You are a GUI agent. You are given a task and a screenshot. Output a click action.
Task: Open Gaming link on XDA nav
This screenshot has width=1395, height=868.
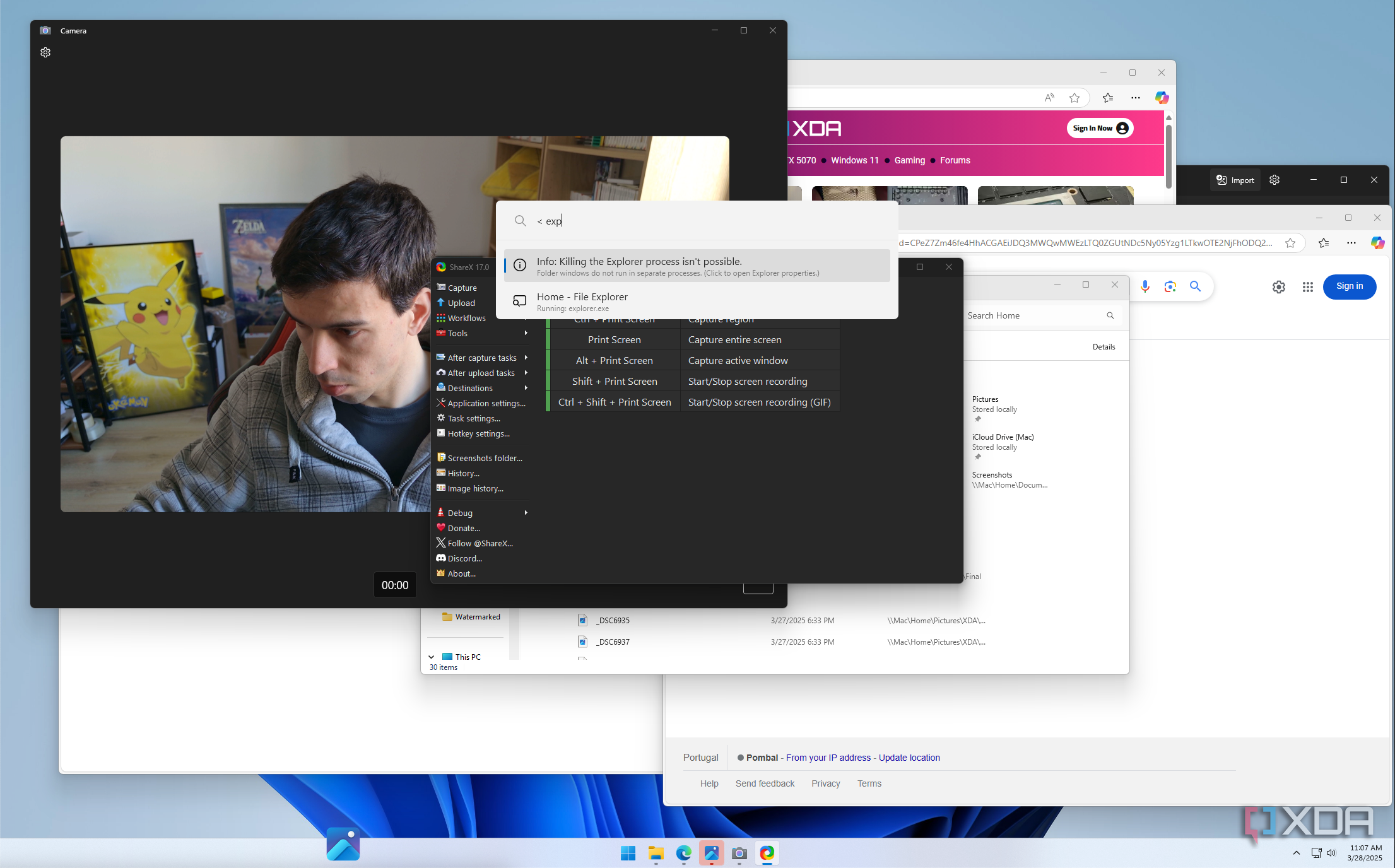pos(909,160)
